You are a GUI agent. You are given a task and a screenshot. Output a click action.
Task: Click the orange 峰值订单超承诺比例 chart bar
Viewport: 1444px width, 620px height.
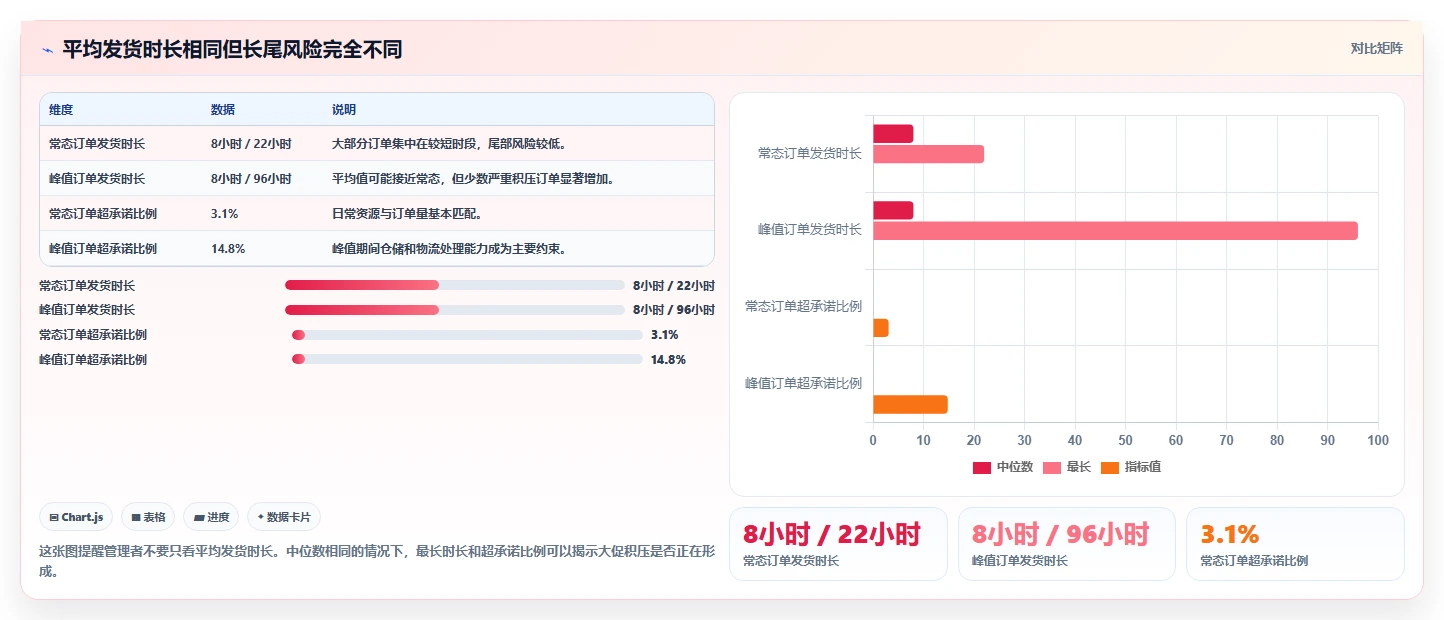point(910,404)
